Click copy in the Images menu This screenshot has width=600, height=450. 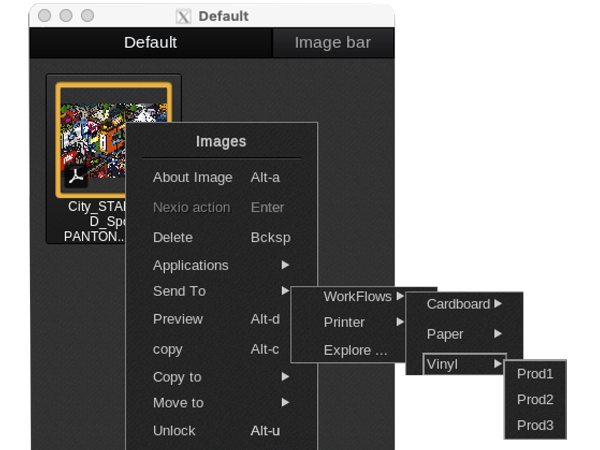tap(216, 349)
